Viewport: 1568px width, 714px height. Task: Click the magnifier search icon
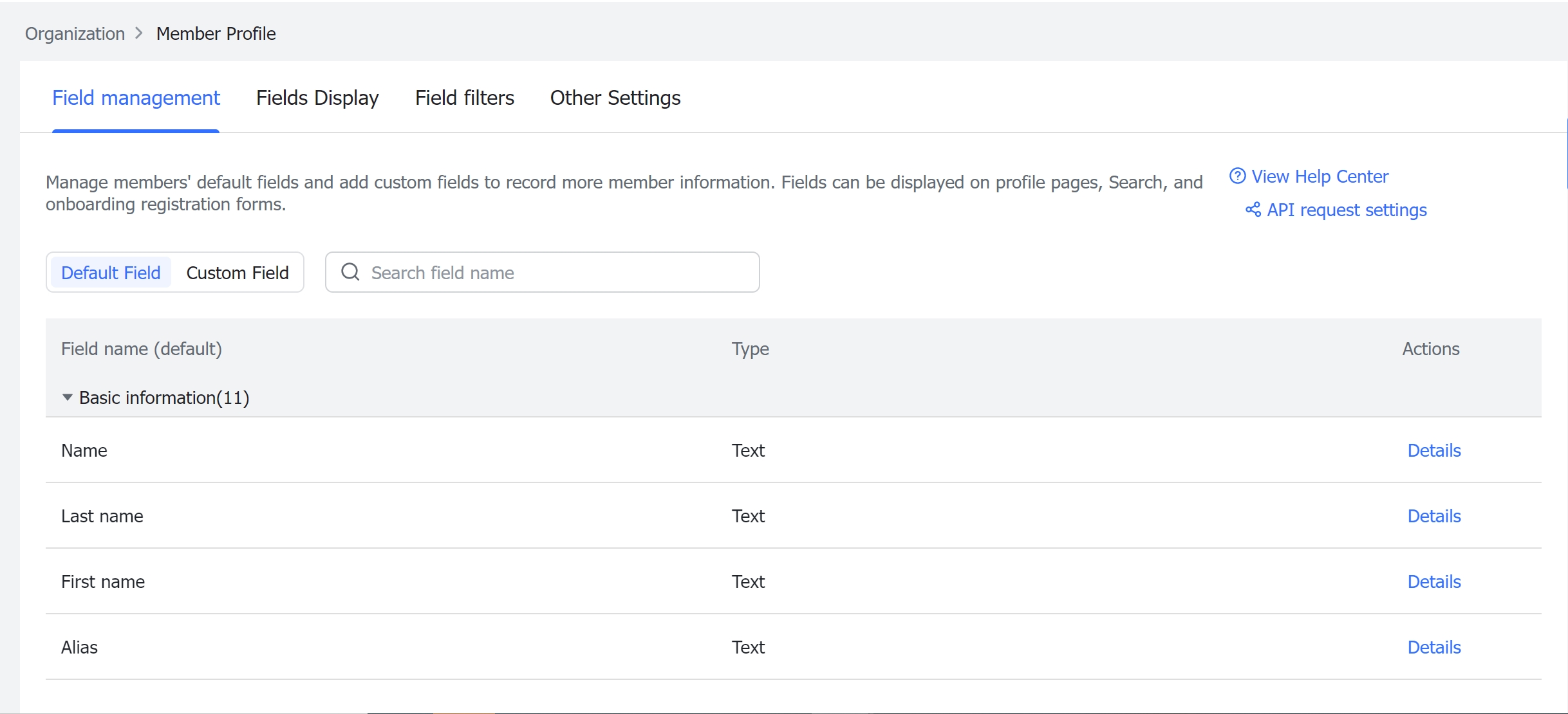coord(350,272)
